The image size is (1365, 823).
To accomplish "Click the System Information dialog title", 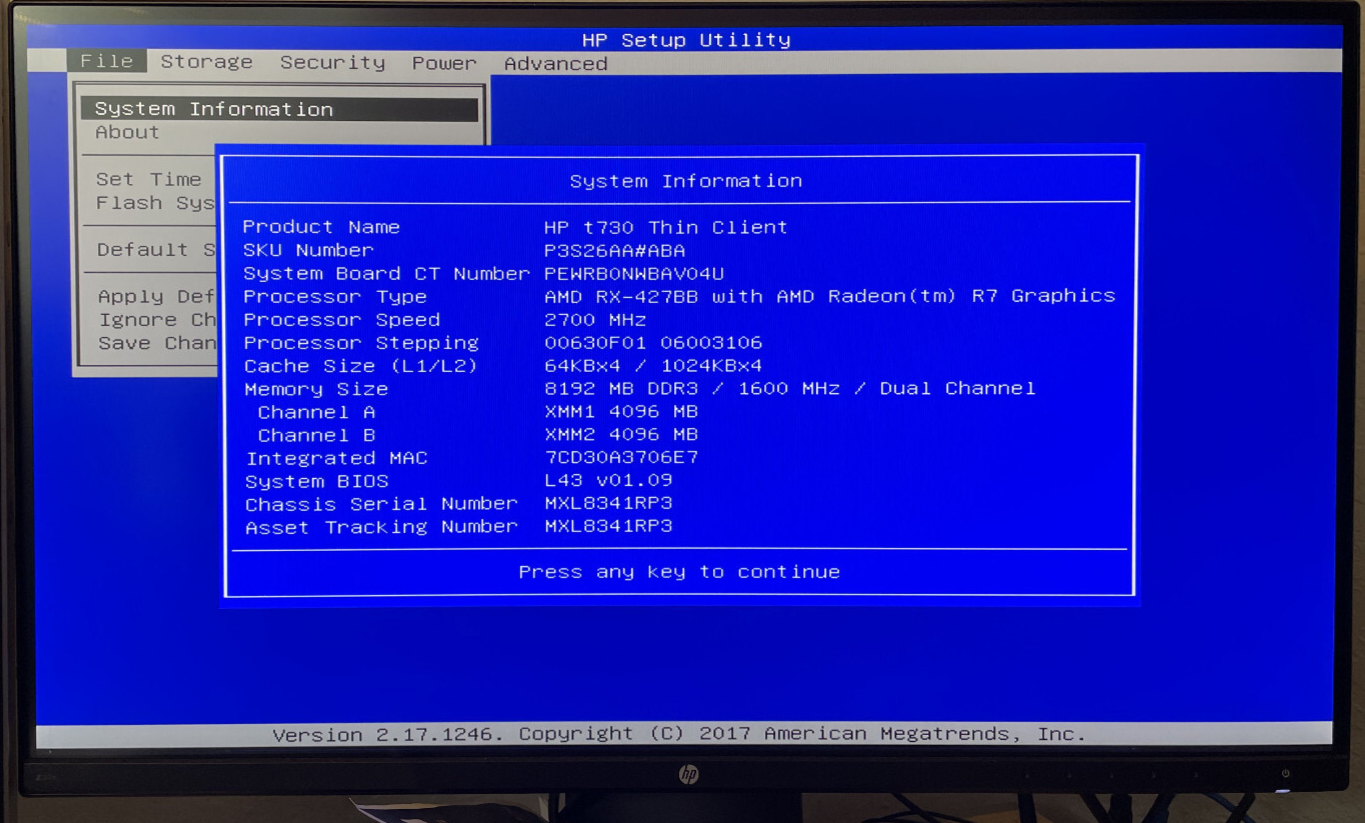I will (x=686, y=181).
